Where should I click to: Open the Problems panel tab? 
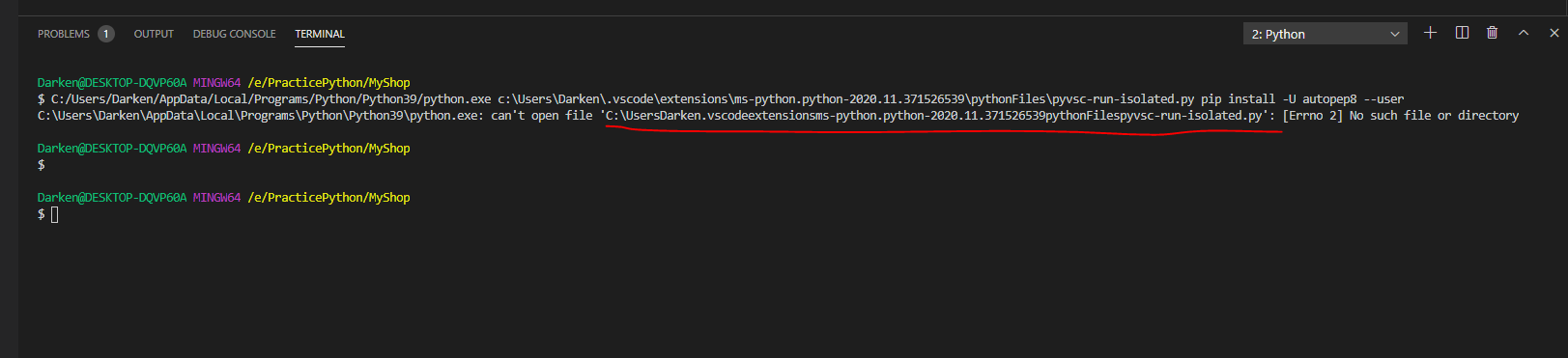(64, 34)
